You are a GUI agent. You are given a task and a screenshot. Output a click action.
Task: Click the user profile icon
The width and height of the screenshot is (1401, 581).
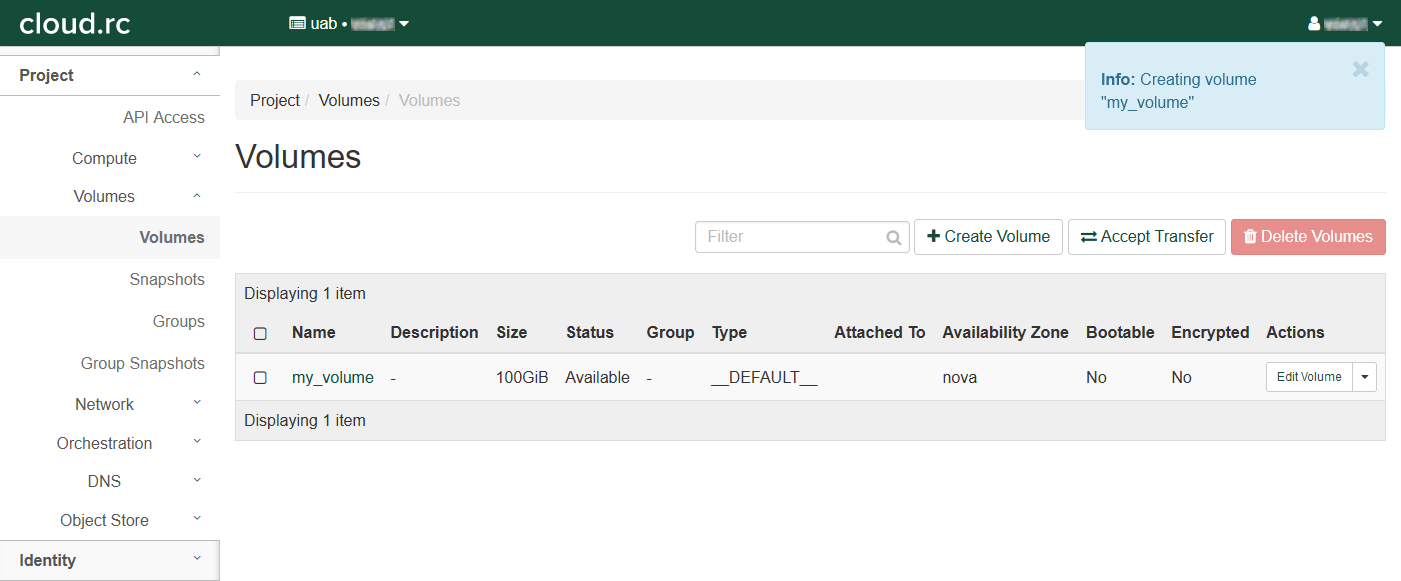pyautogui.click(x=1314, y=24)
